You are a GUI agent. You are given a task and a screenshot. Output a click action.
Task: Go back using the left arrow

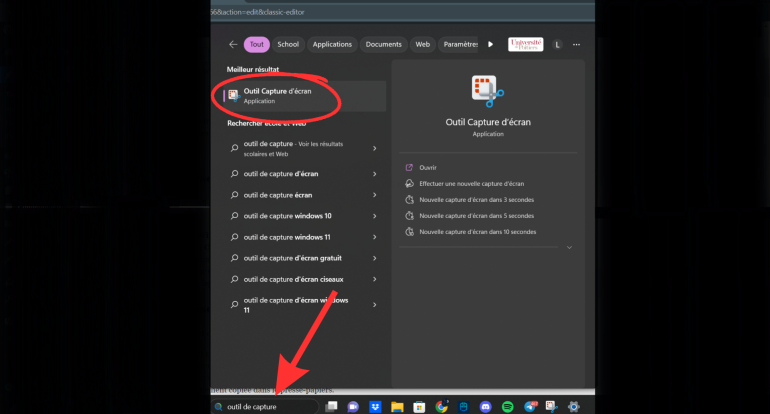click(233, 44)
